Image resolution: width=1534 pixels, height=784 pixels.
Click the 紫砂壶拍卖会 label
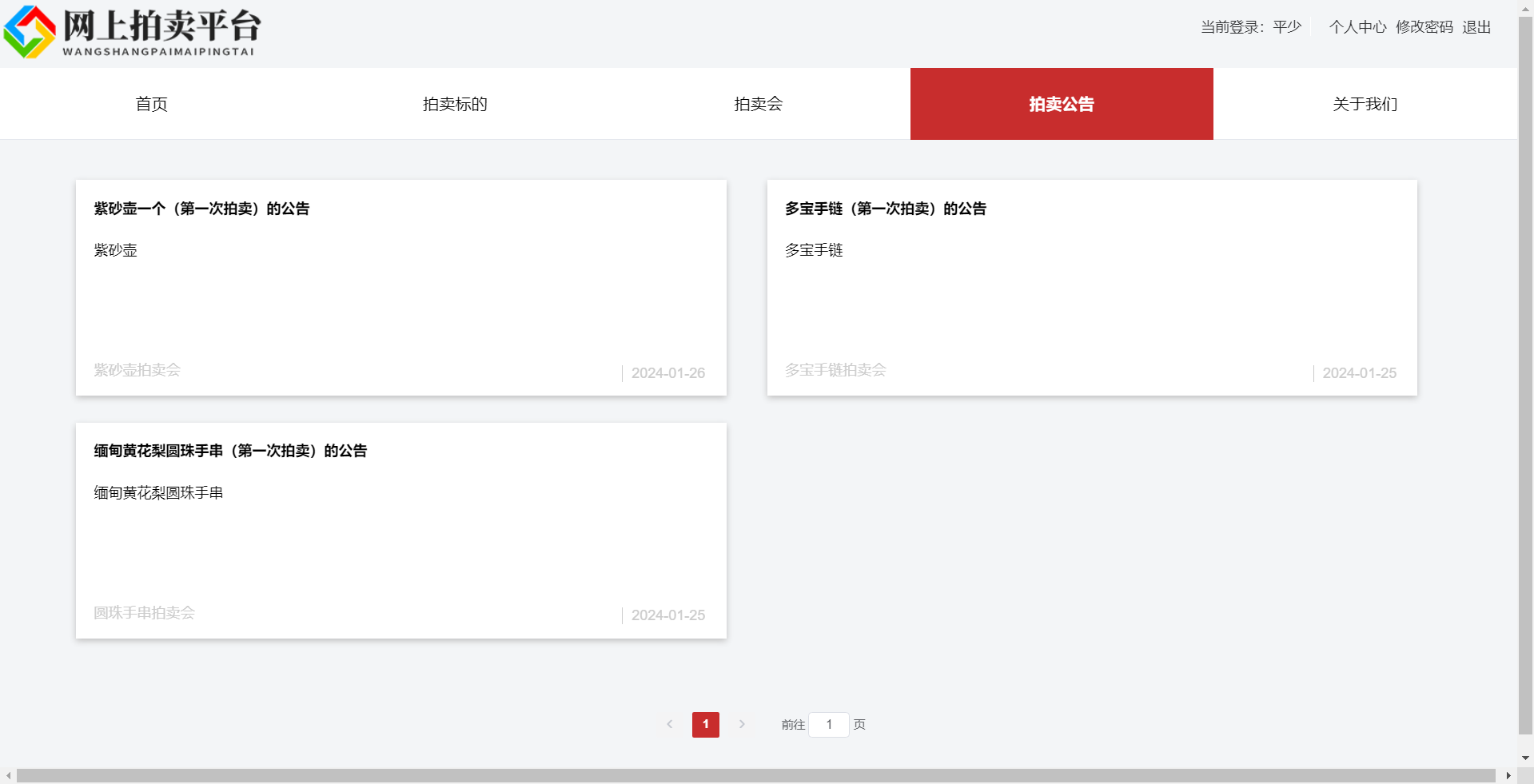click(x=137, y=370)
